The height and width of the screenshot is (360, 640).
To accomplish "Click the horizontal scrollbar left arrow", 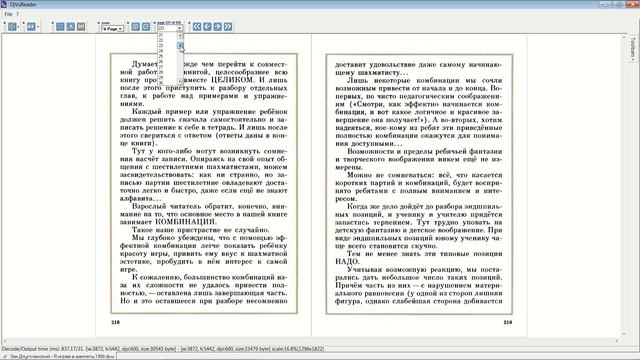I will pyautogui.click(x=4, y=341).
